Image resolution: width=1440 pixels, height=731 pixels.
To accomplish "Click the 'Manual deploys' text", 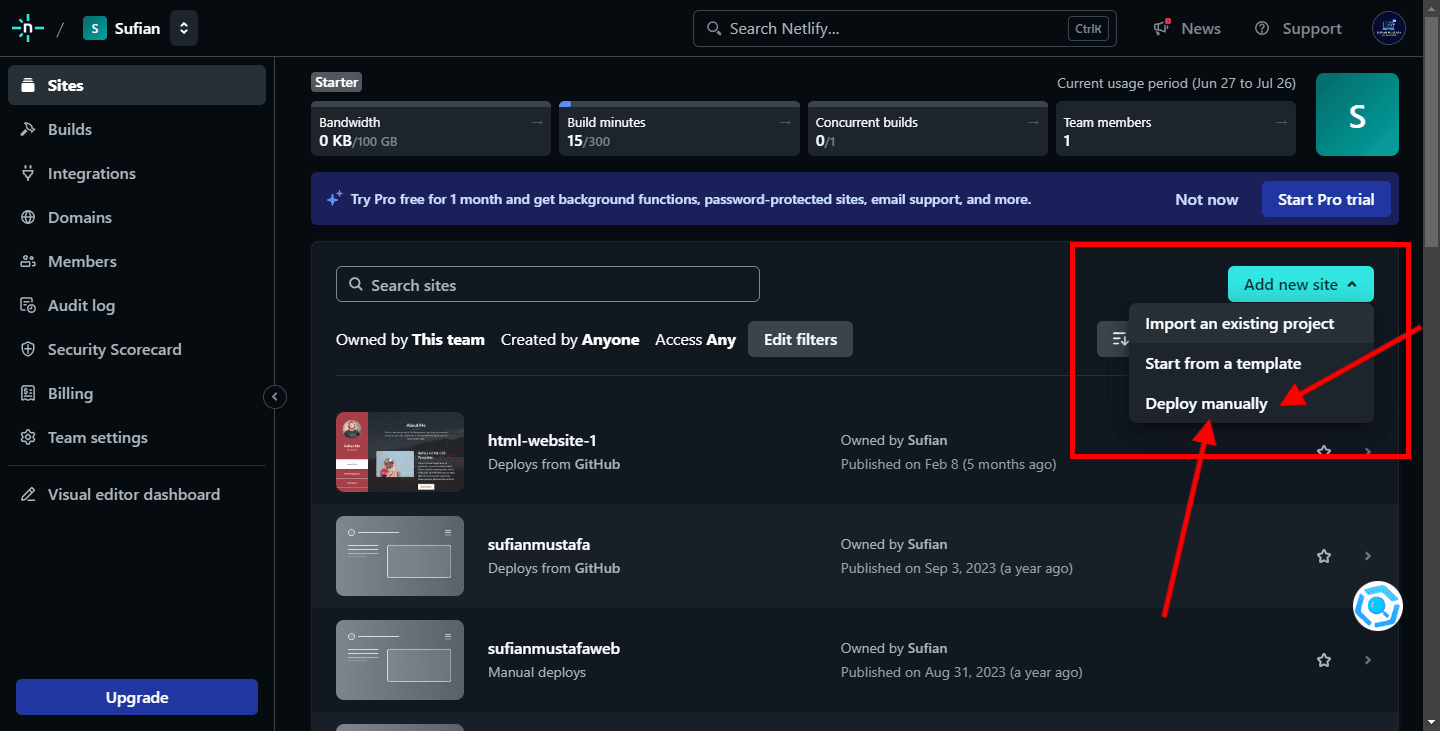I will (x=537, y=672).
